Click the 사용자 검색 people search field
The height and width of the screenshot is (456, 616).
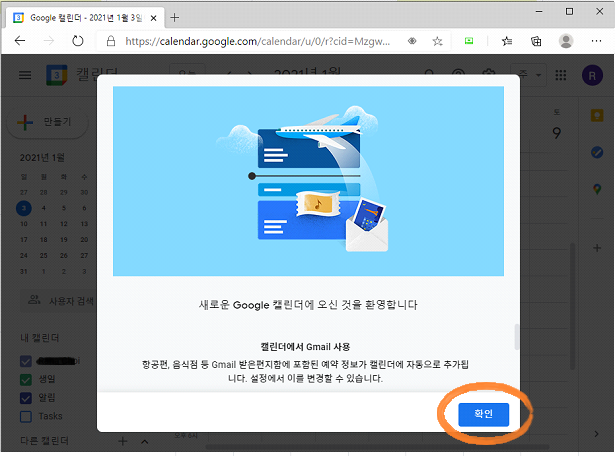pyautogui.click(x=59, y=301)
